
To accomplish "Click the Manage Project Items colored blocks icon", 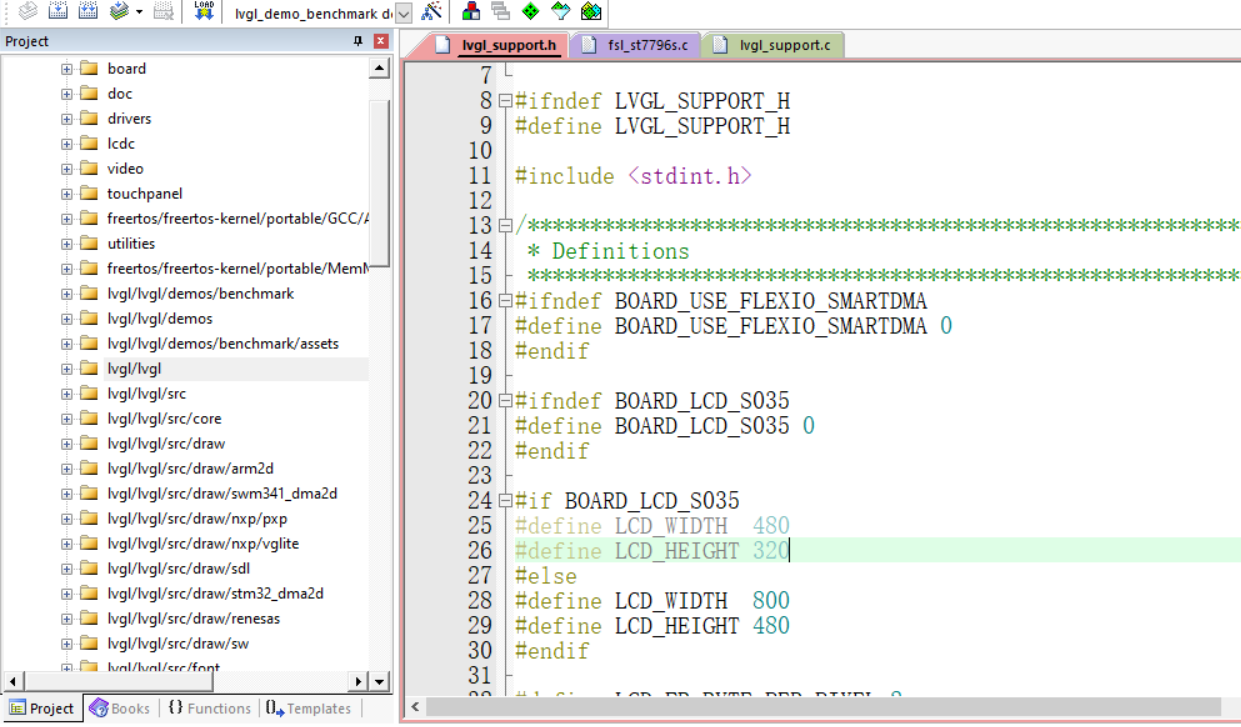I will [x=470, y=11].
